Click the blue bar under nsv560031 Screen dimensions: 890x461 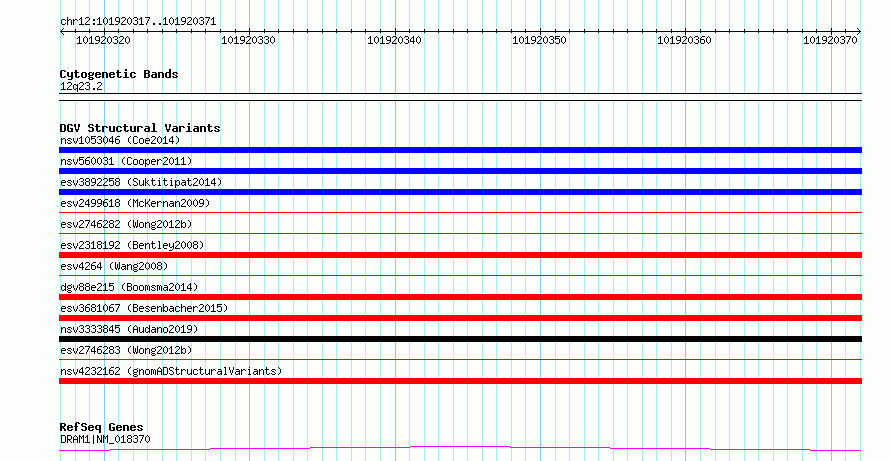(460, 171)
